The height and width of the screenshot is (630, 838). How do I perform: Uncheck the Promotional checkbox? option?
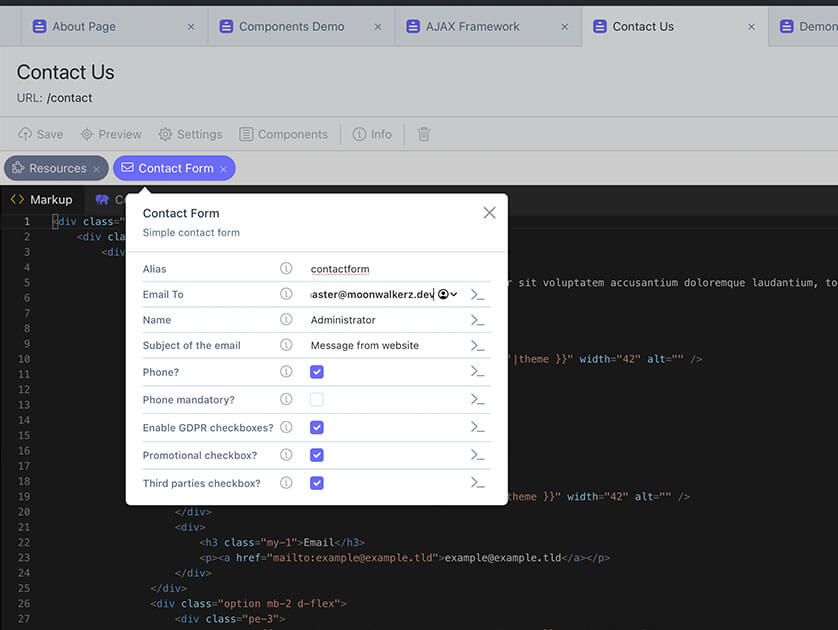coord(316,455)
